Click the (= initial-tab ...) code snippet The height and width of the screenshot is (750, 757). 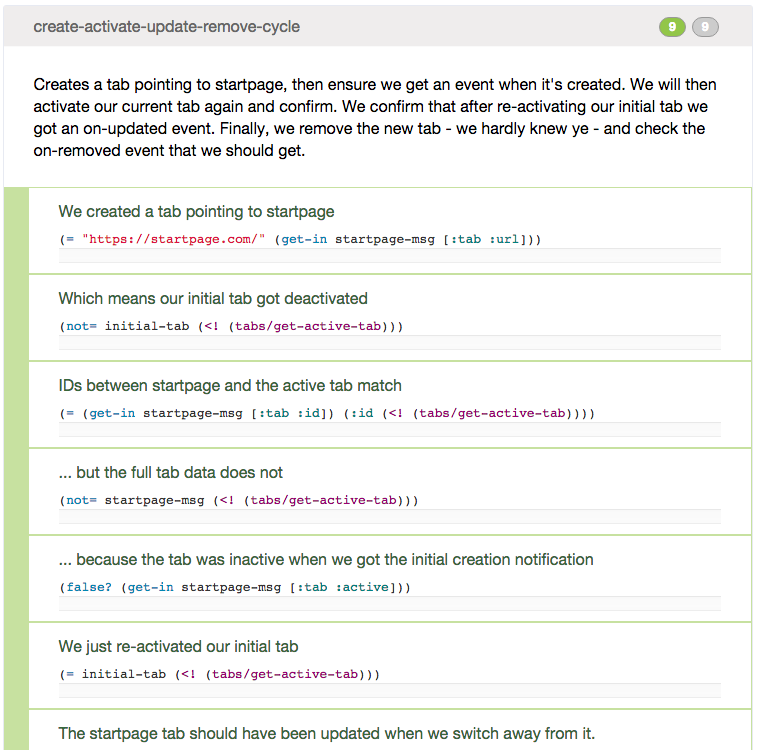[219, 674]
